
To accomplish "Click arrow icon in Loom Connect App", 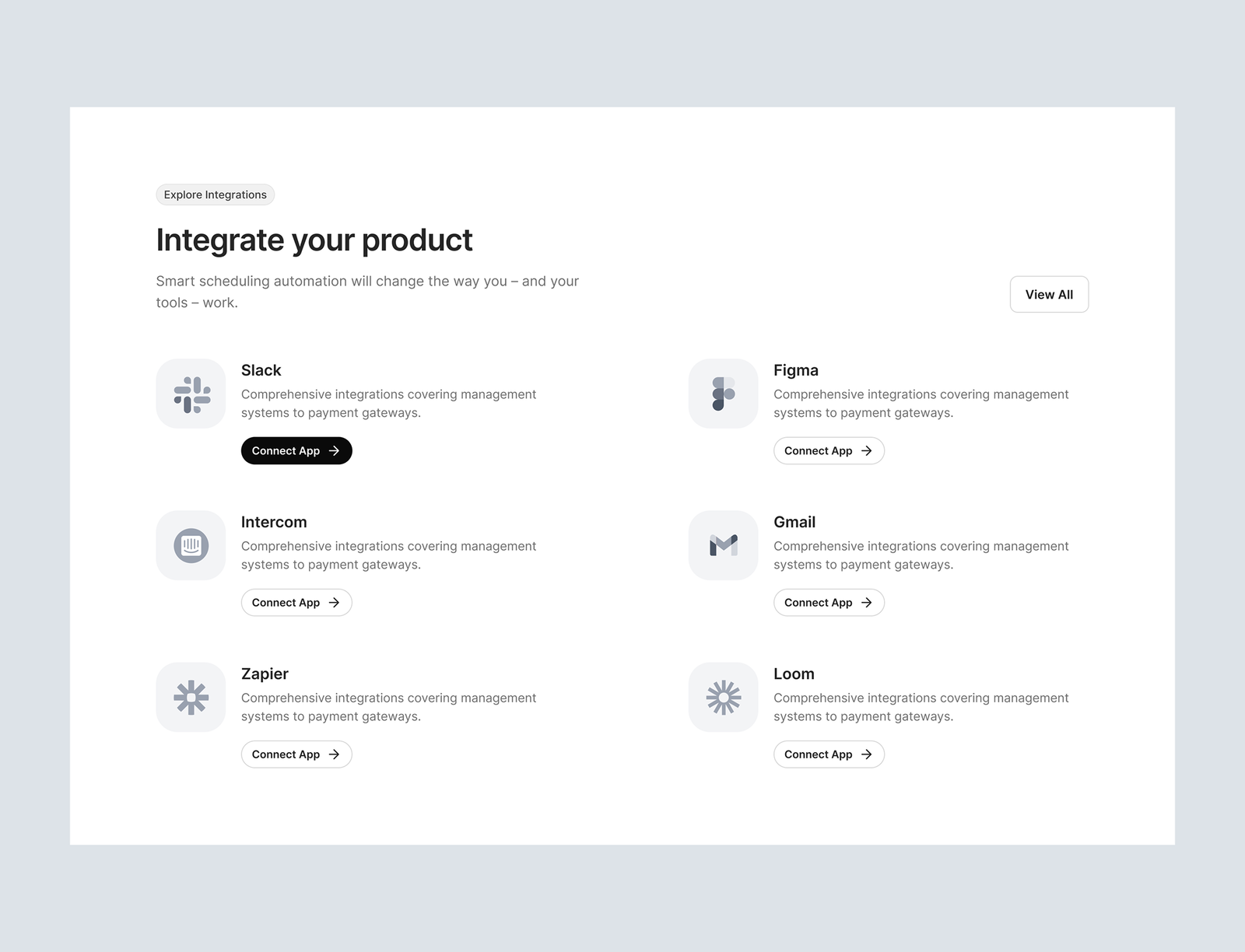I will pyautogui.click(x=867, y=754).
